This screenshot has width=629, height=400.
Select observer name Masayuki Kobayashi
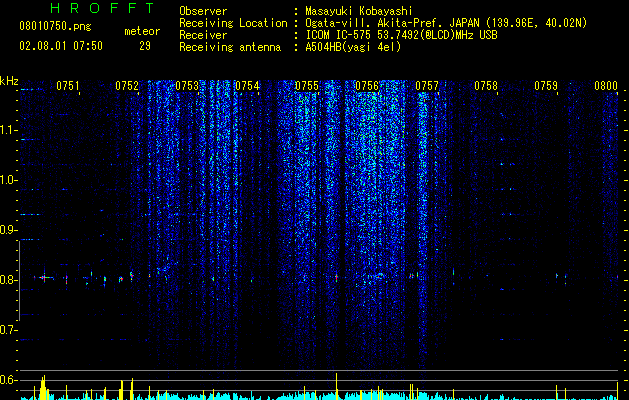tap(359, 11)
